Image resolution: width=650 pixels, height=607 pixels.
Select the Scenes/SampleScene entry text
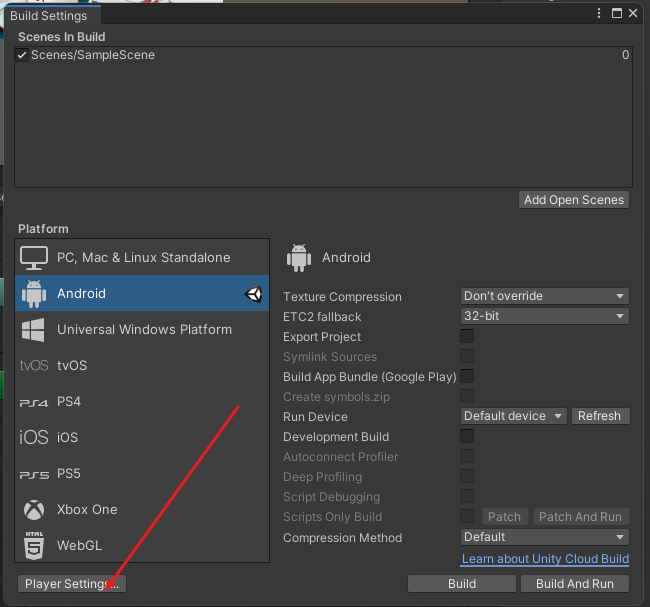click(93, 55)
